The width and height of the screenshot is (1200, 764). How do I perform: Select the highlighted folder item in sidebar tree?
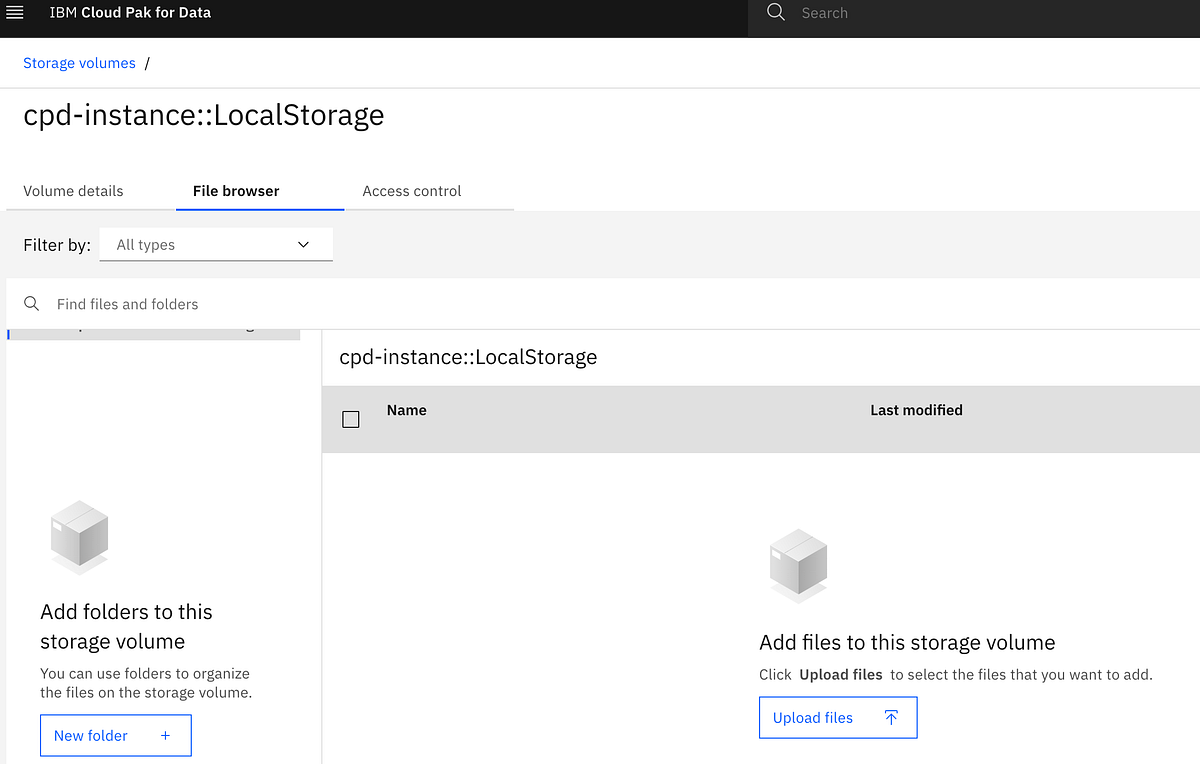[154, 330]
